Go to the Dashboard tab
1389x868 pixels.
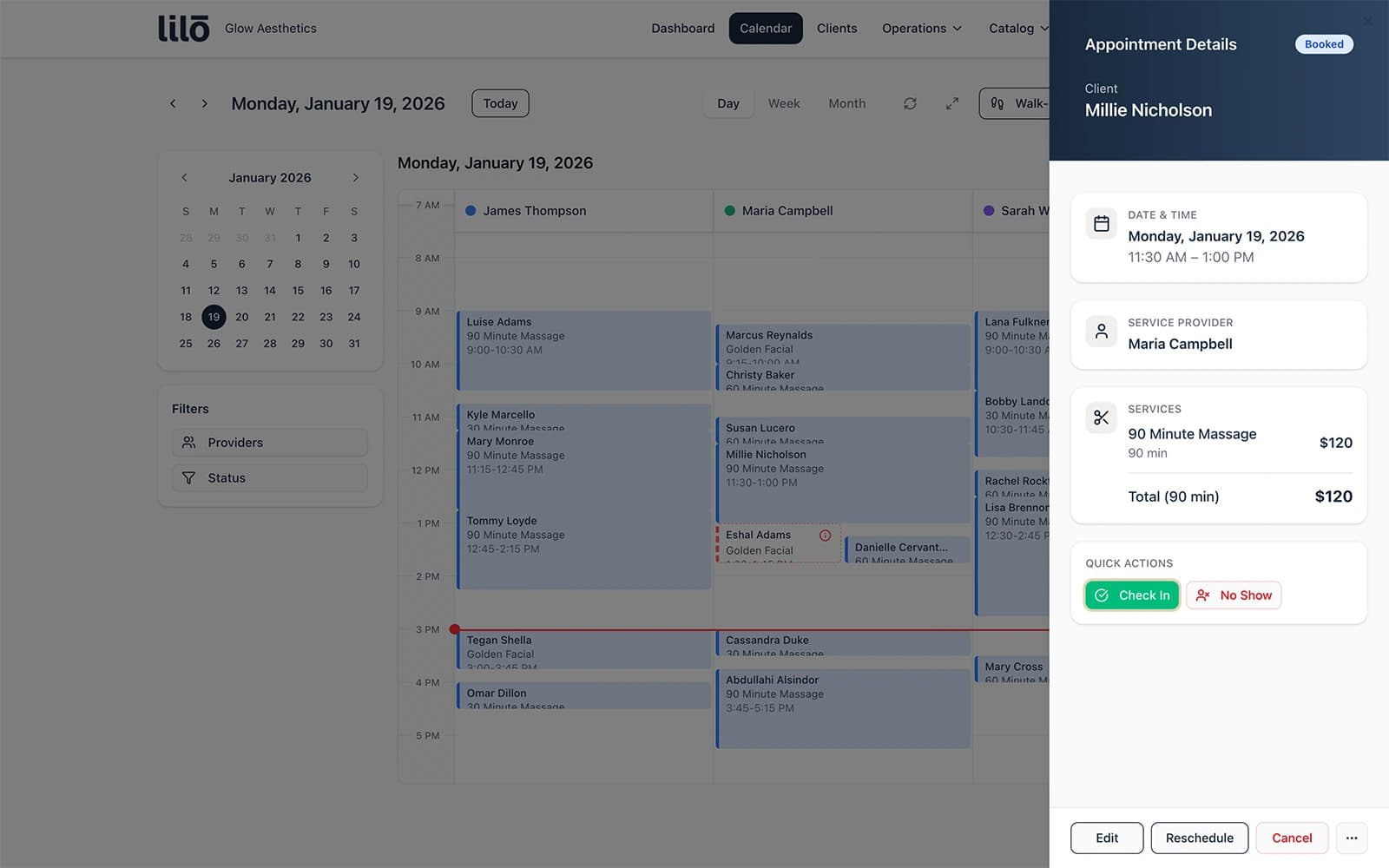tap(682, 28)
